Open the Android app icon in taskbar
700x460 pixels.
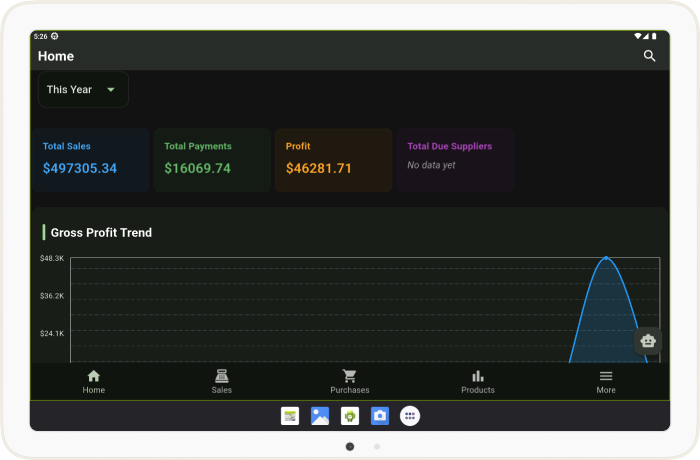tap(350, 416)
